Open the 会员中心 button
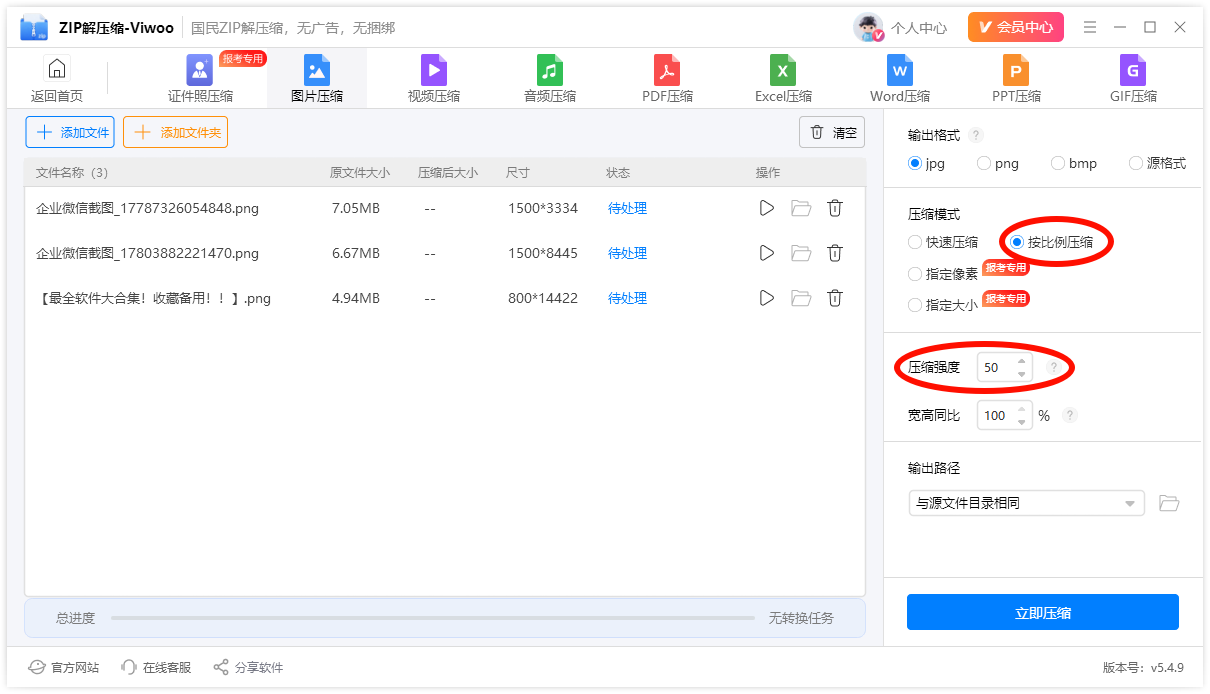The image size is (1210, 694). coord(1016,27)
